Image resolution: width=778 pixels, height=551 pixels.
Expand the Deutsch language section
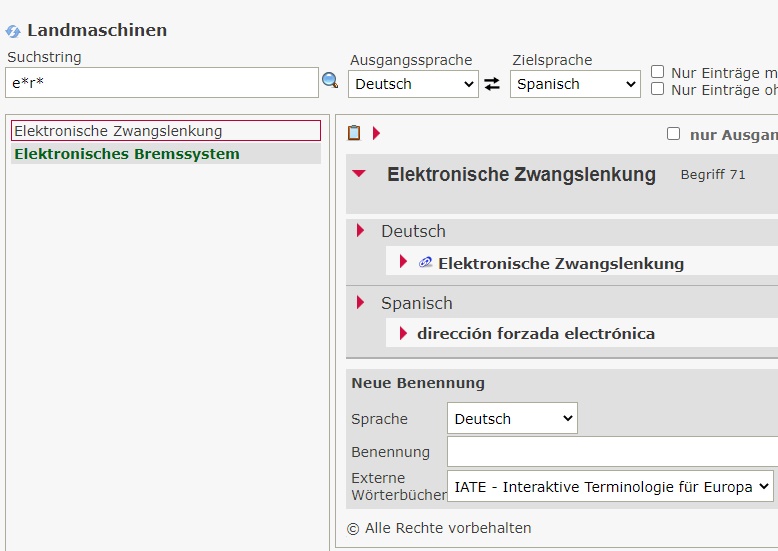pos(361,231)
